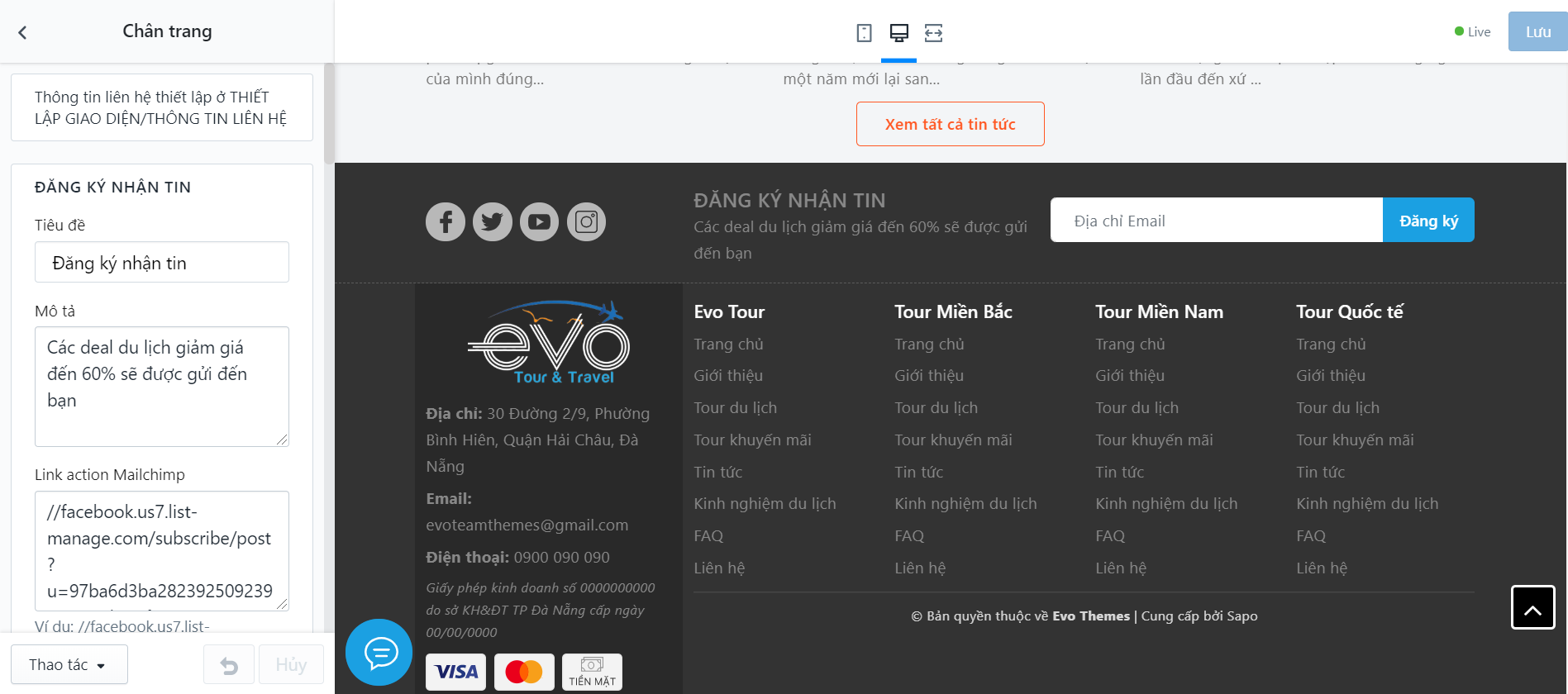
Task: Open Trang chủ under Tour Quốc tế
Action: tap(1331, 345)
